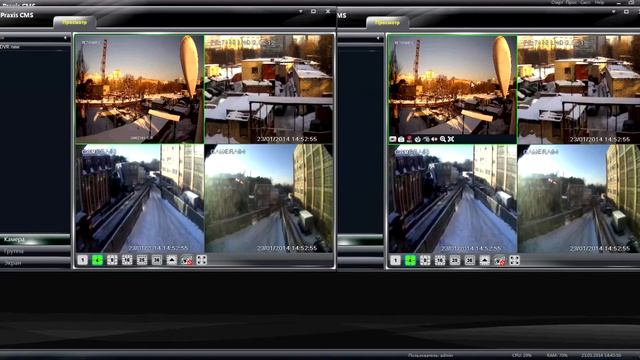Start video recording on selected right camera
The width and height of the screenshot is (640, 360).
click(393, 139)
